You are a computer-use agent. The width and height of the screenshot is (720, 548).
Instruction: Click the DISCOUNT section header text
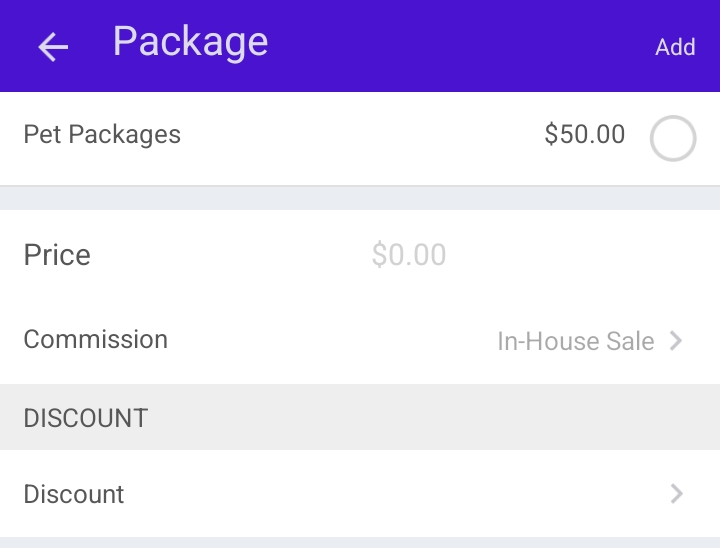coord(86,417)
